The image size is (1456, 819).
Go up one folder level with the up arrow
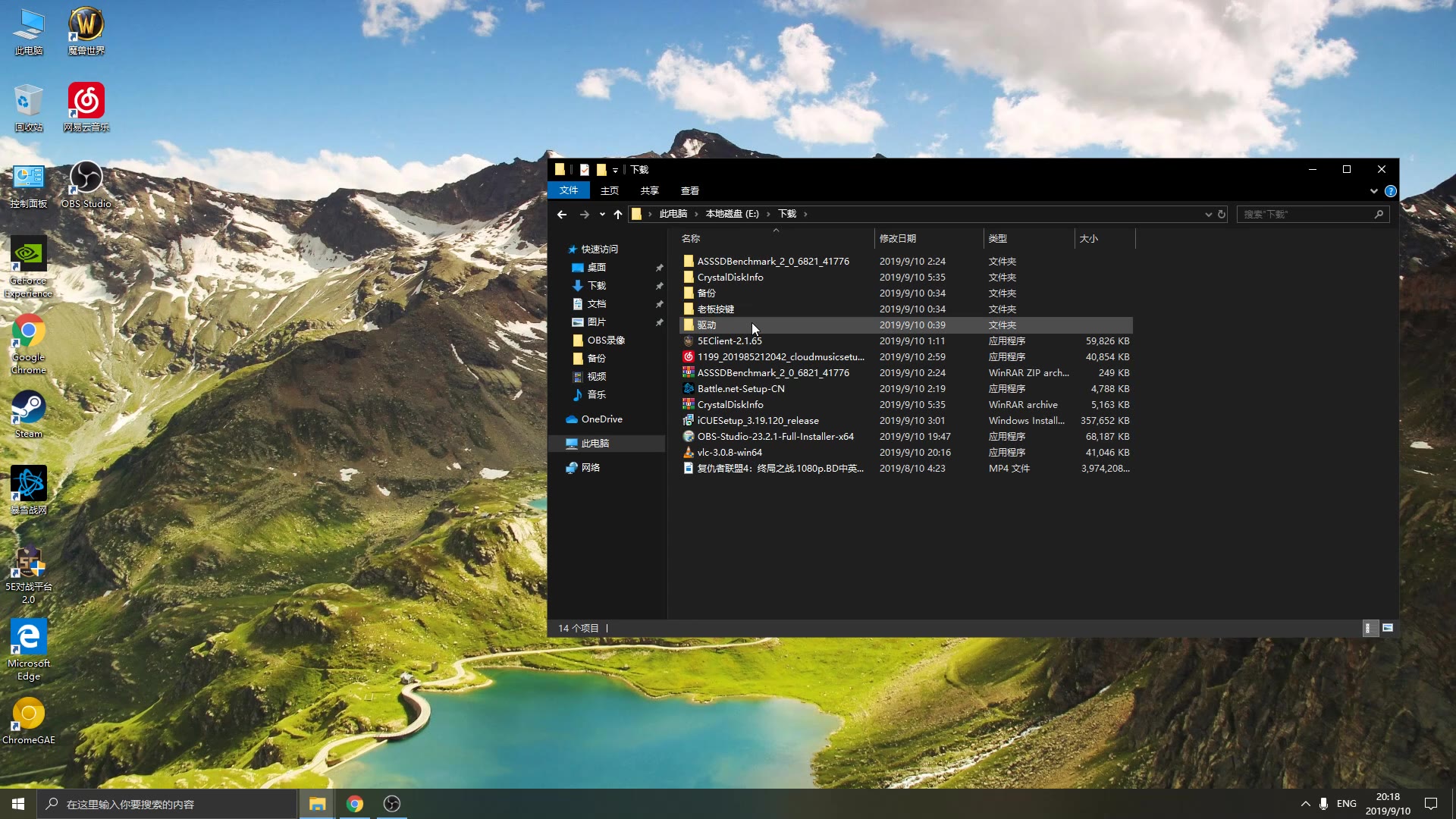(x=618, y=215)
